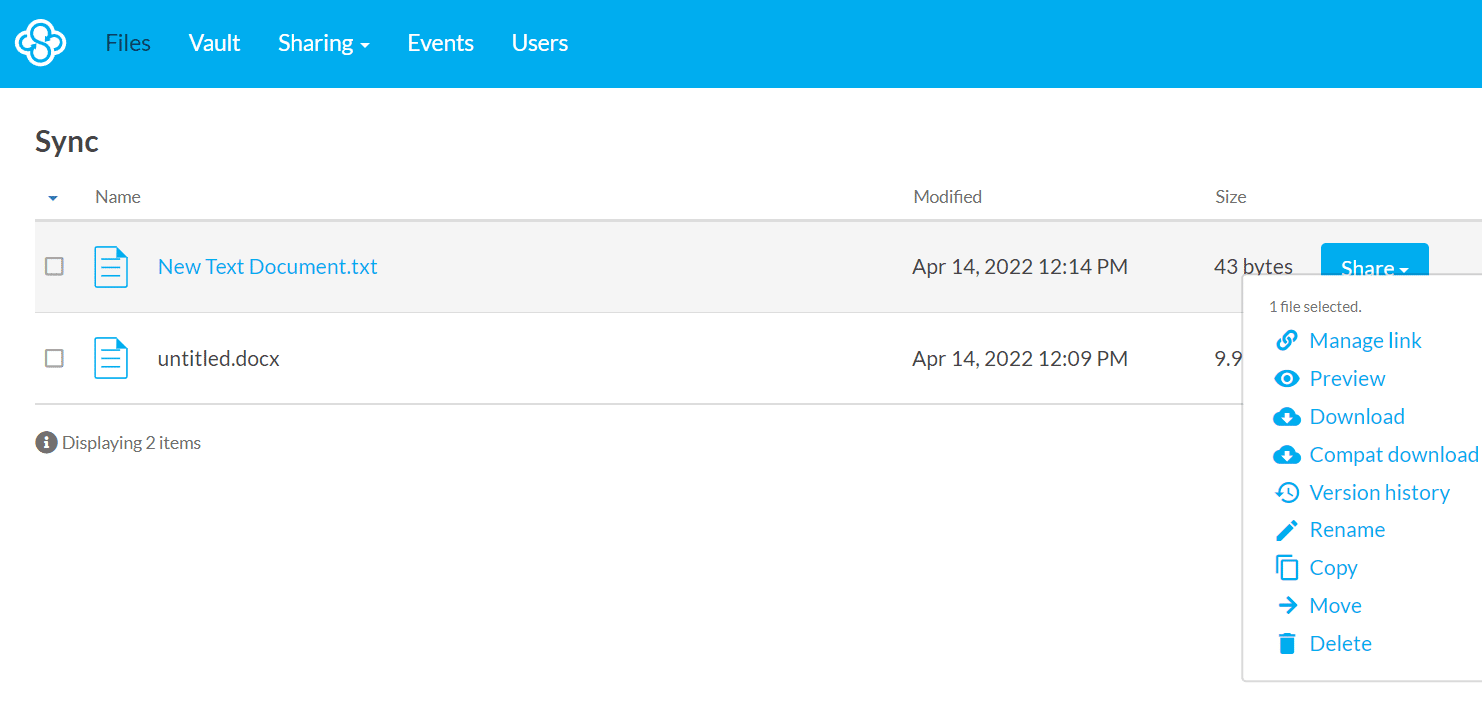Click the Delete trash can icon
Image resolution: width=1482 pixels, height=703 pixels.
tap(1287, 644)
